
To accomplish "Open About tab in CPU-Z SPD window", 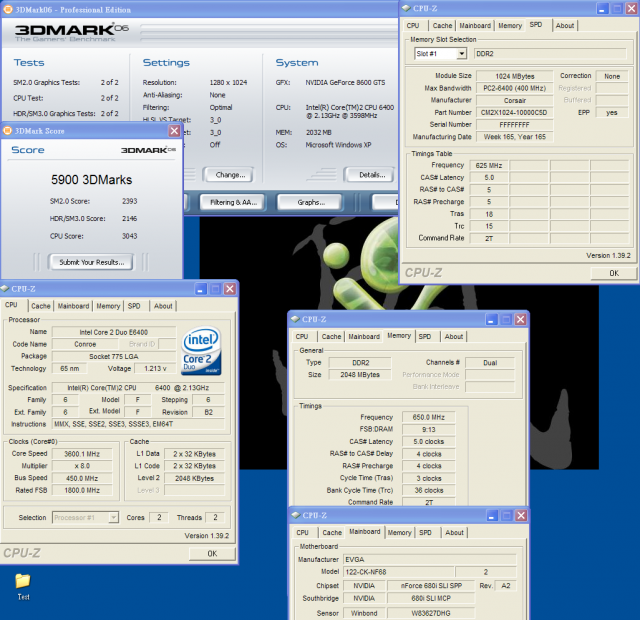I will pos(564,25).
